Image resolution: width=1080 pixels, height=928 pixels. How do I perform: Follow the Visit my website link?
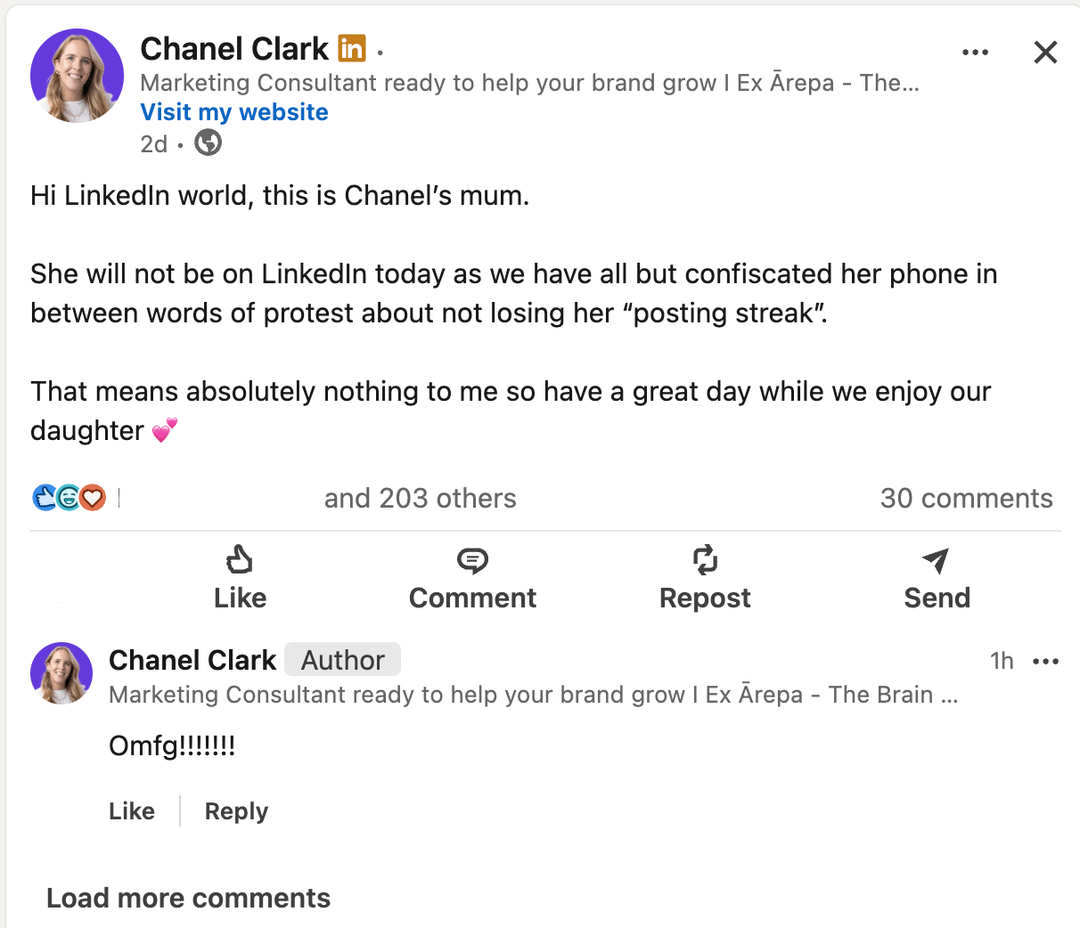(234, 112)
